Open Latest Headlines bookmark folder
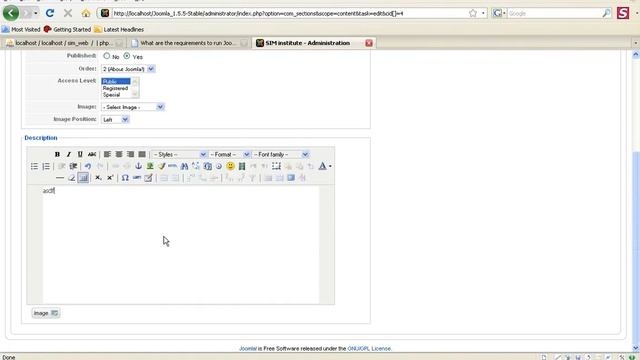 (119, 29)
